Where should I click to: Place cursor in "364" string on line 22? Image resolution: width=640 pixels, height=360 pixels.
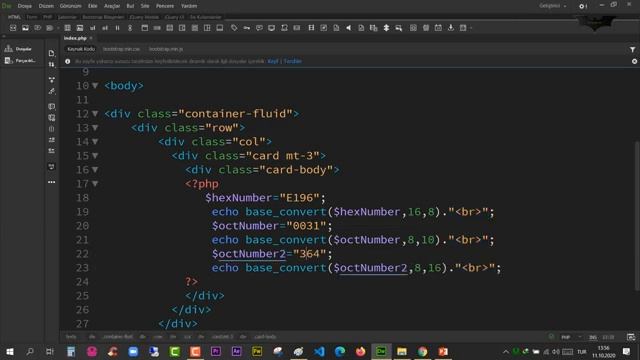[309, 254]
